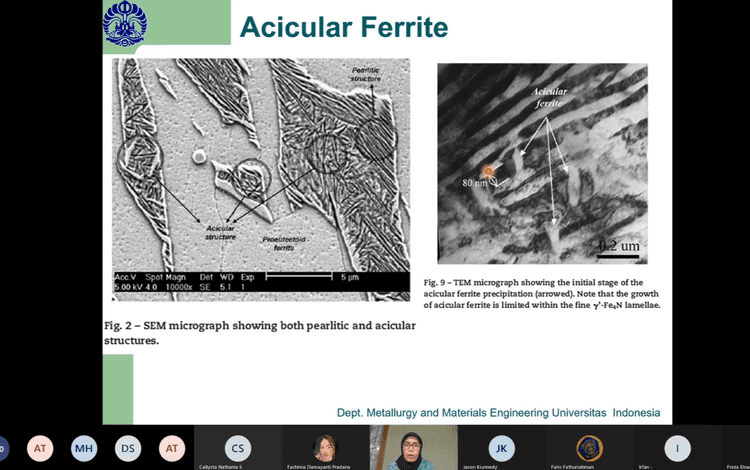Image resolution: width=750 pixels, height=470 pixels.
Task: Click the presenter's live video tile
Action: (x=414, y=448)
